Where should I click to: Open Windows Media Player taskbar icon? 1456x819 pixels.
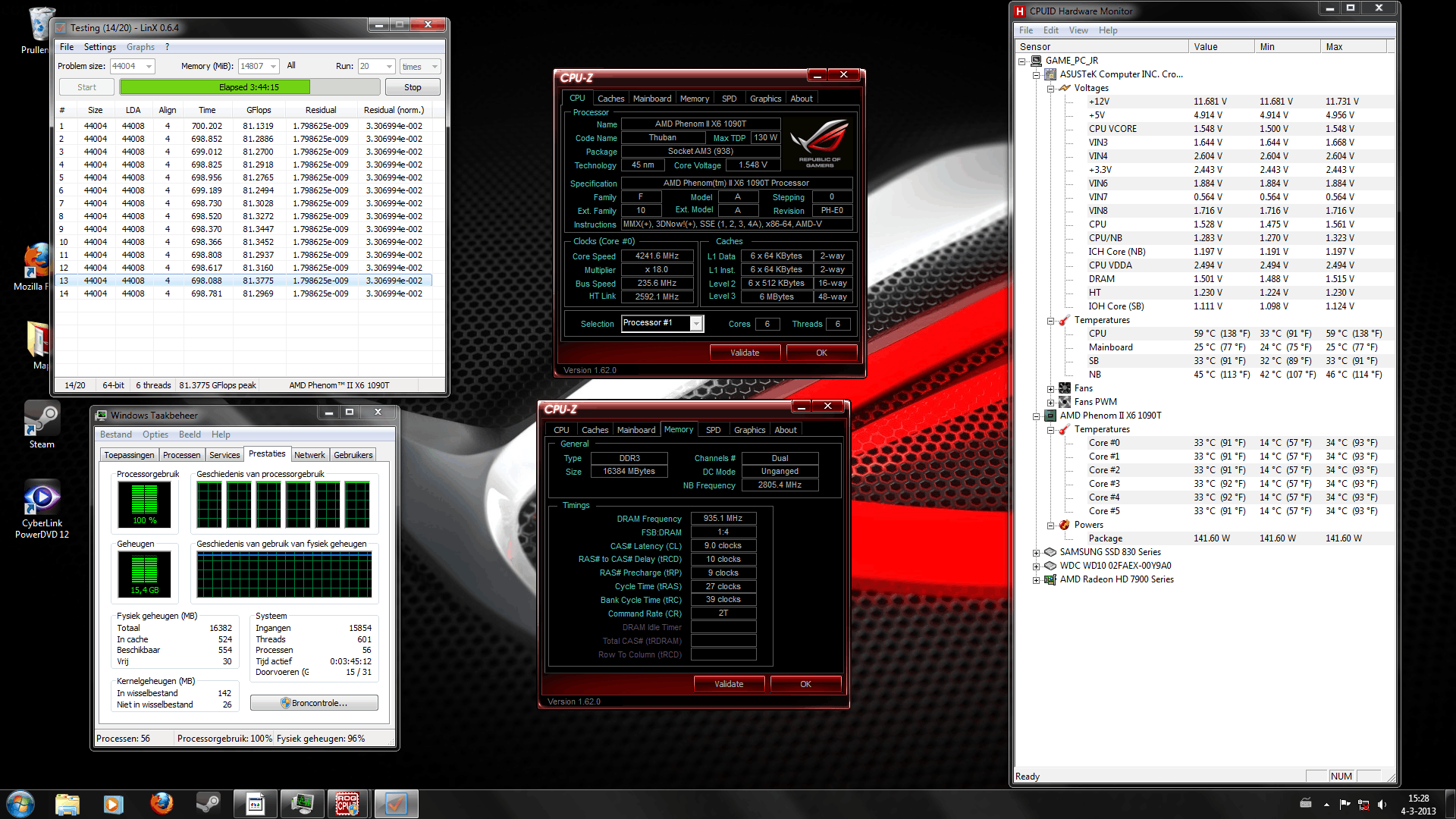[x=114, y=804]
